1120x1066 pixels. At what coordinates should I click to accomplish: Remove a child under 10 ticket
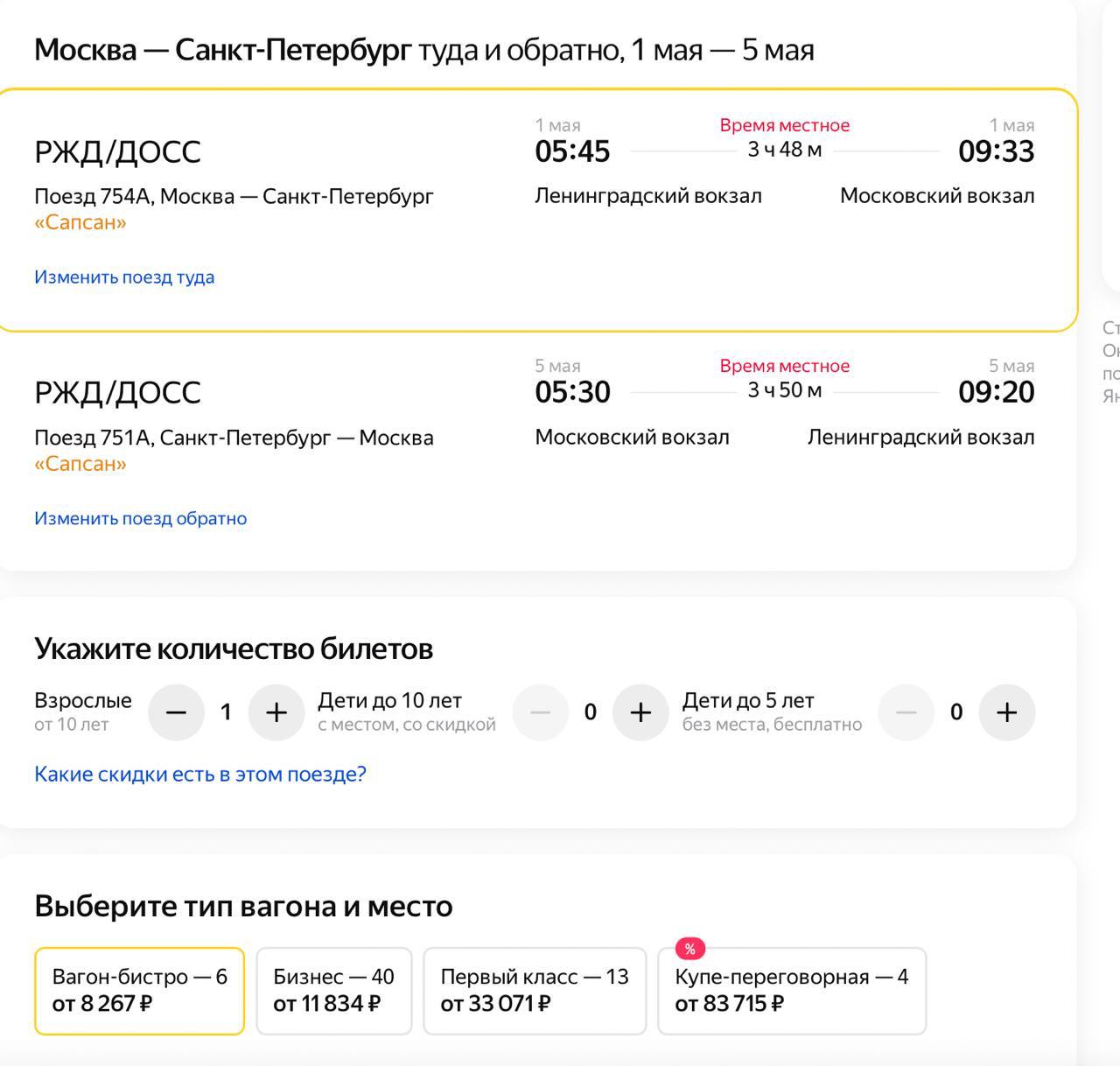[540, 712]
